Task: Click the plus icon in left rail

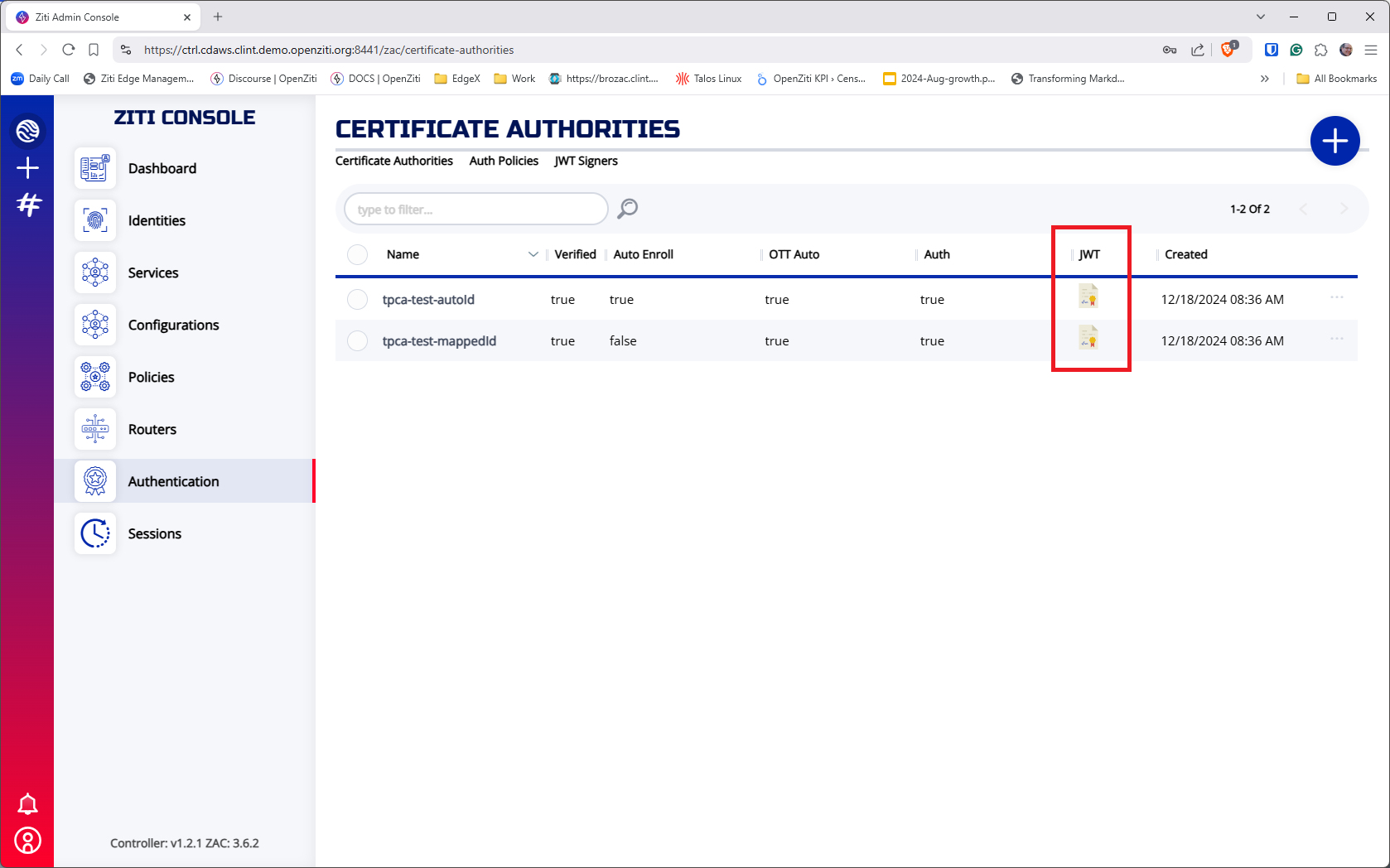Action: [27, 168]
